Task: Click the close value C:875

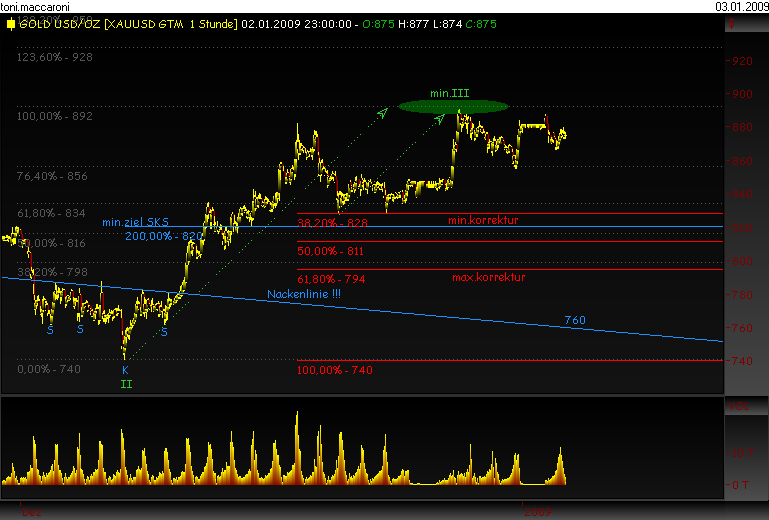Action: click(x=481, y=24)
